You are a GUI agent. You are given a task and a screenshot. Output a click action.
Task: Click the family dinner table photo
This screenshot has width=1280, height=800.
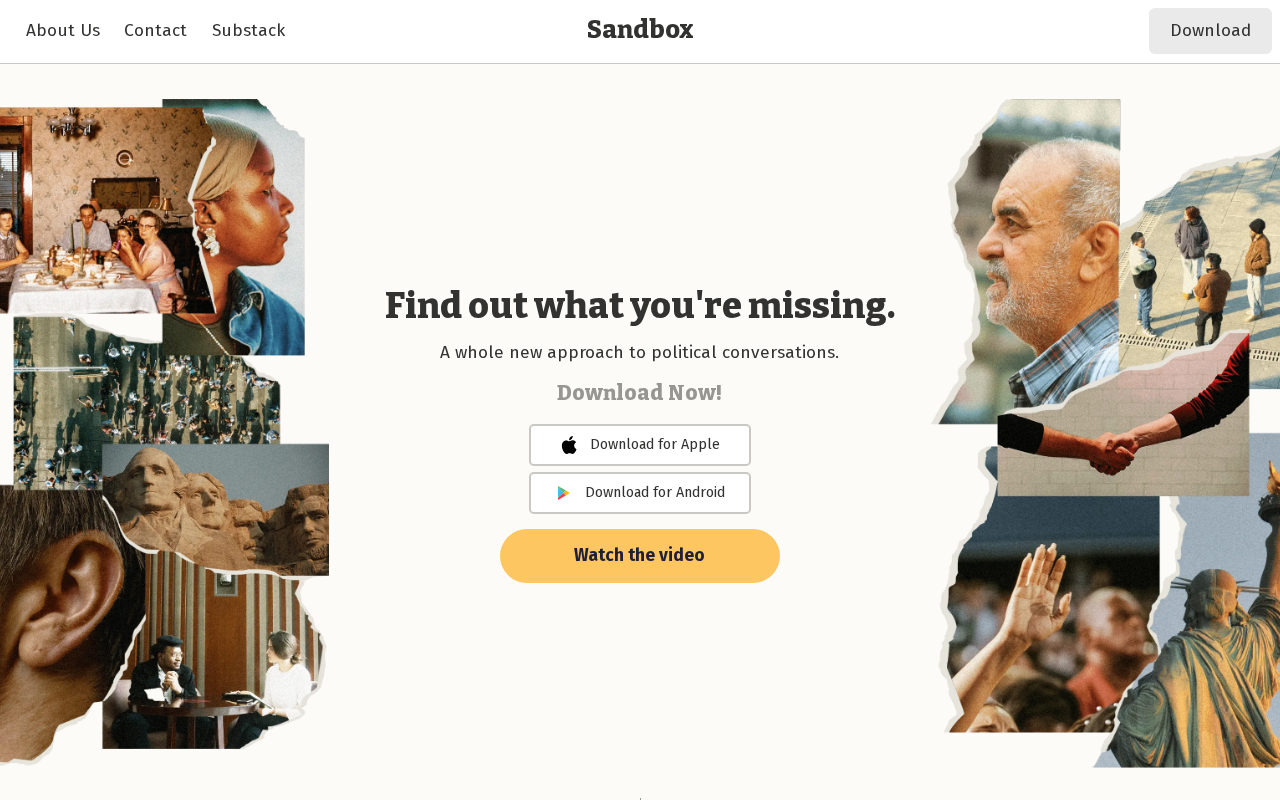click(x=90, y=230)
